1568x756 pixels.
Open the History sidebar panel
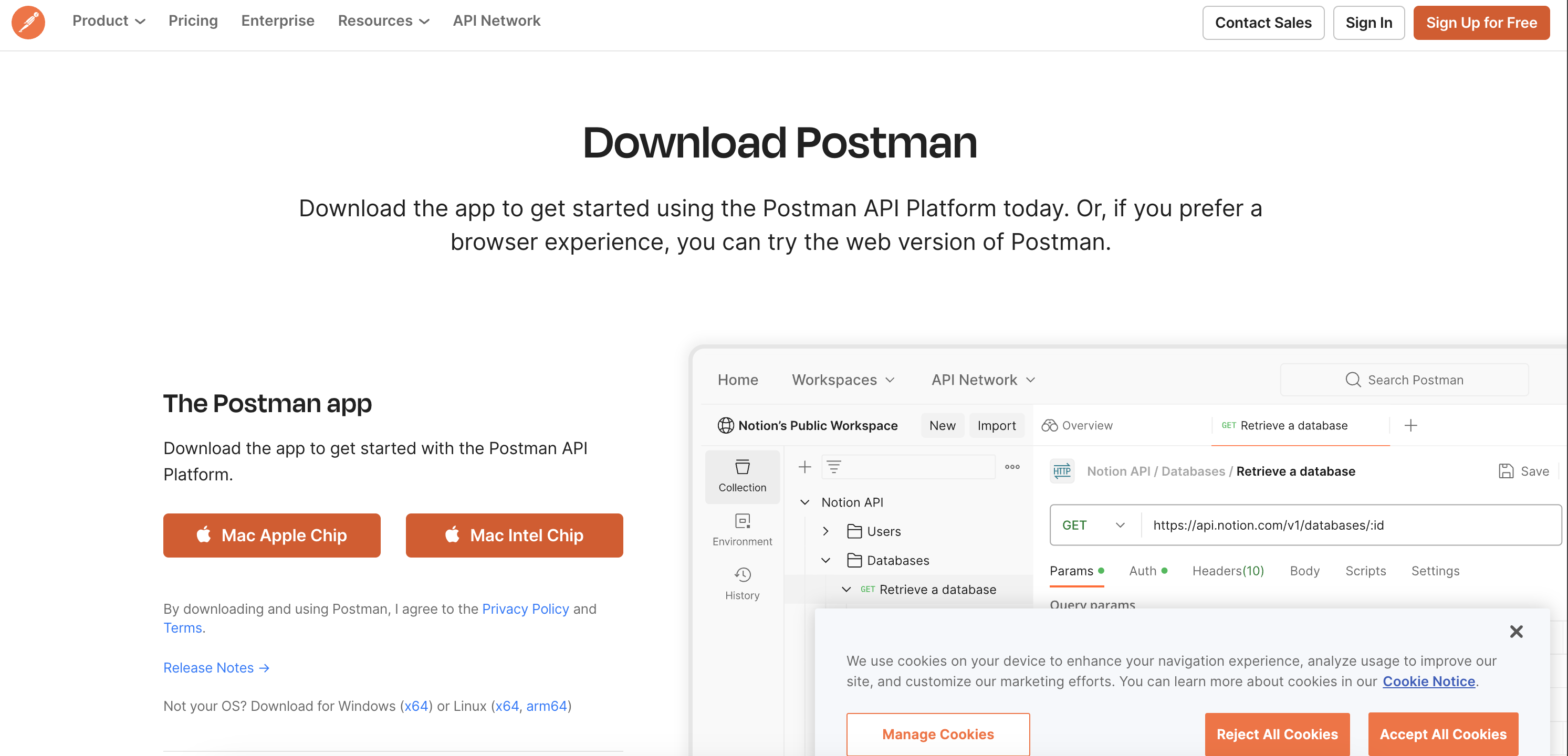(742, 583)
